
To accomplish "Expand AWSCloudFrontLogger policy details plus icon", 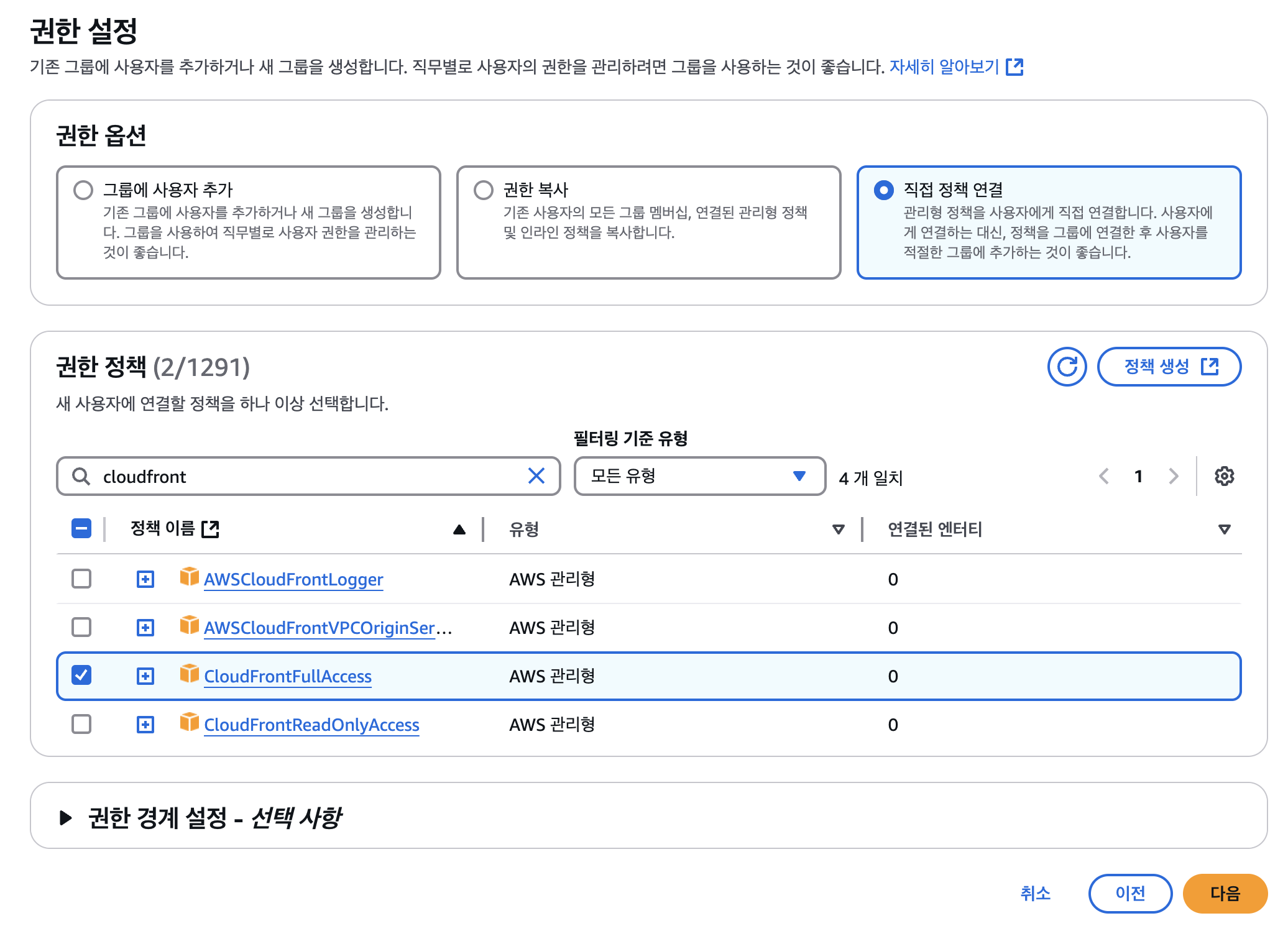I will (145, 579).
